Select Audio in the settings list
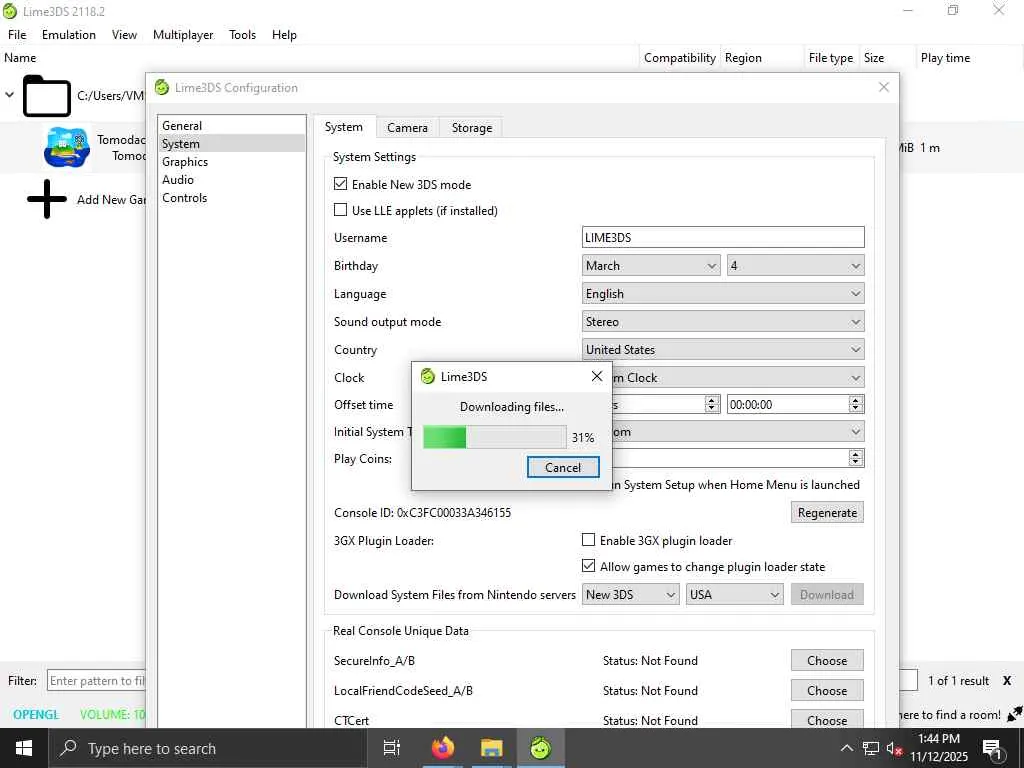The height and width of the screenshot is (768, 1024). tap(232, 179)
